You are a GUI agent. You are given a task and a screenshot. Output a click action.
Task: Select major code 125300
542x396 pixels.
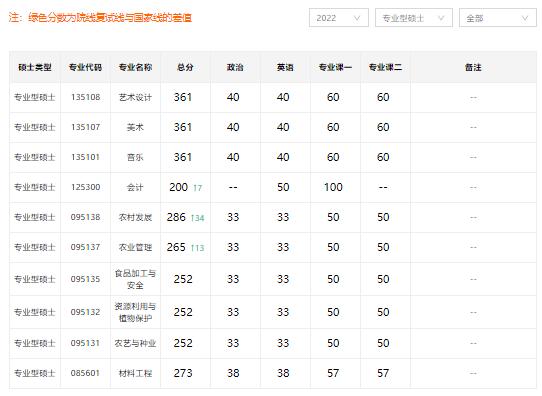click(85, 187)
